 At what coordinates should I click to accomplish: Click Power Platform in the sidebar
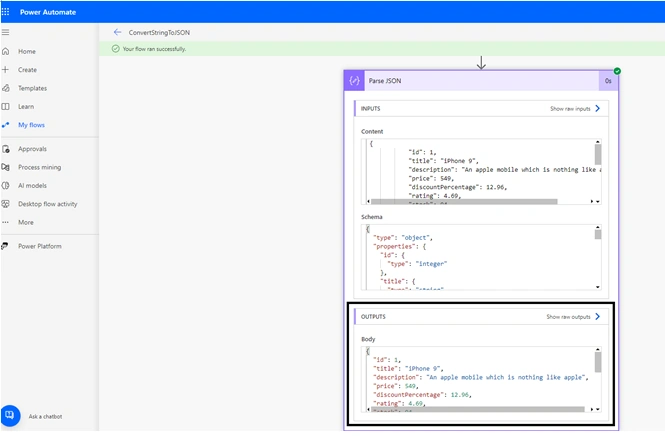40,246
